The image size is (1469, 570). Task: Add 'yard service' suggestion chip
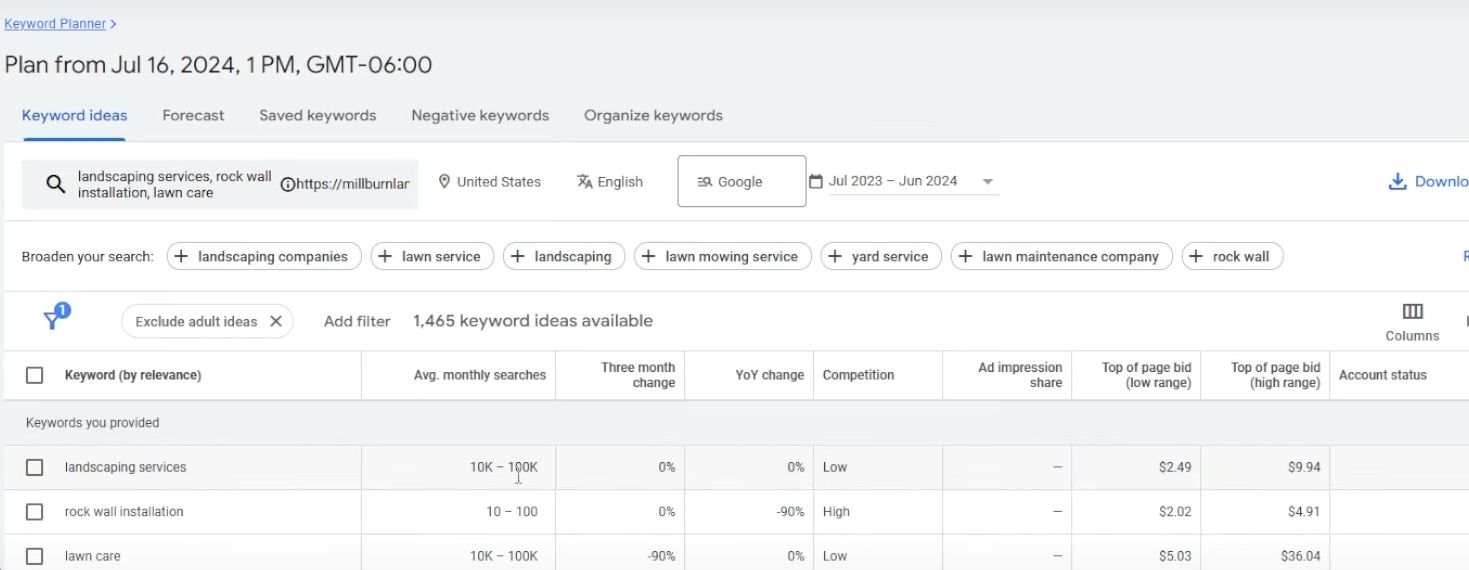(881, 256)
